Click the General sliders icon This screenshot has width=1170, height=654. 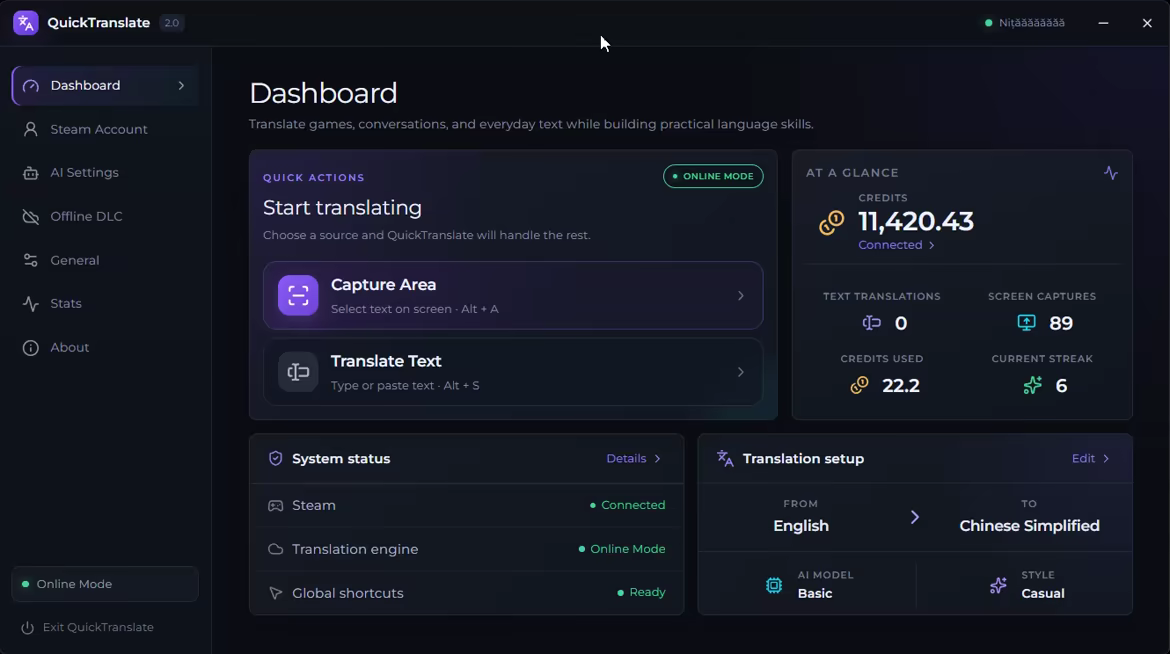(x=31, y=261)
